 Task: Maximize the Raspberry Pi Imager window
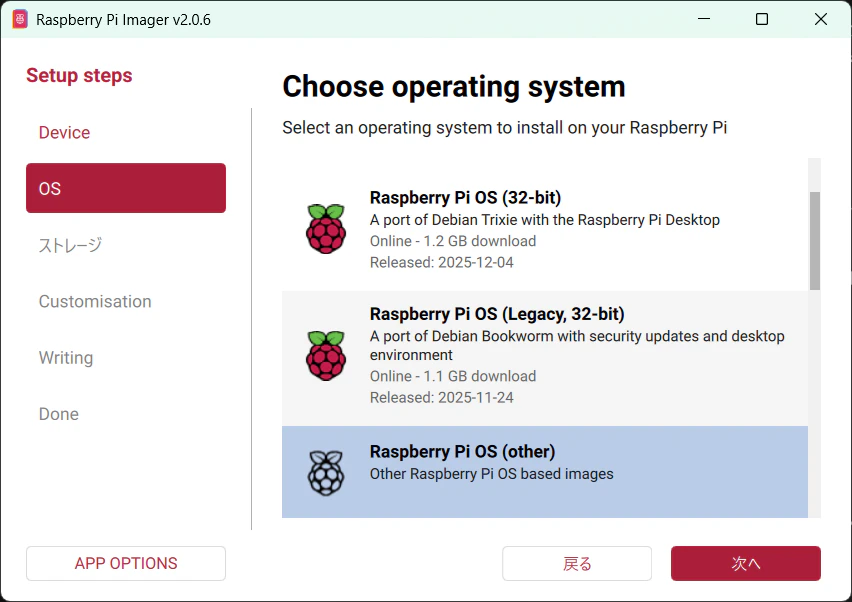(762, 19)
